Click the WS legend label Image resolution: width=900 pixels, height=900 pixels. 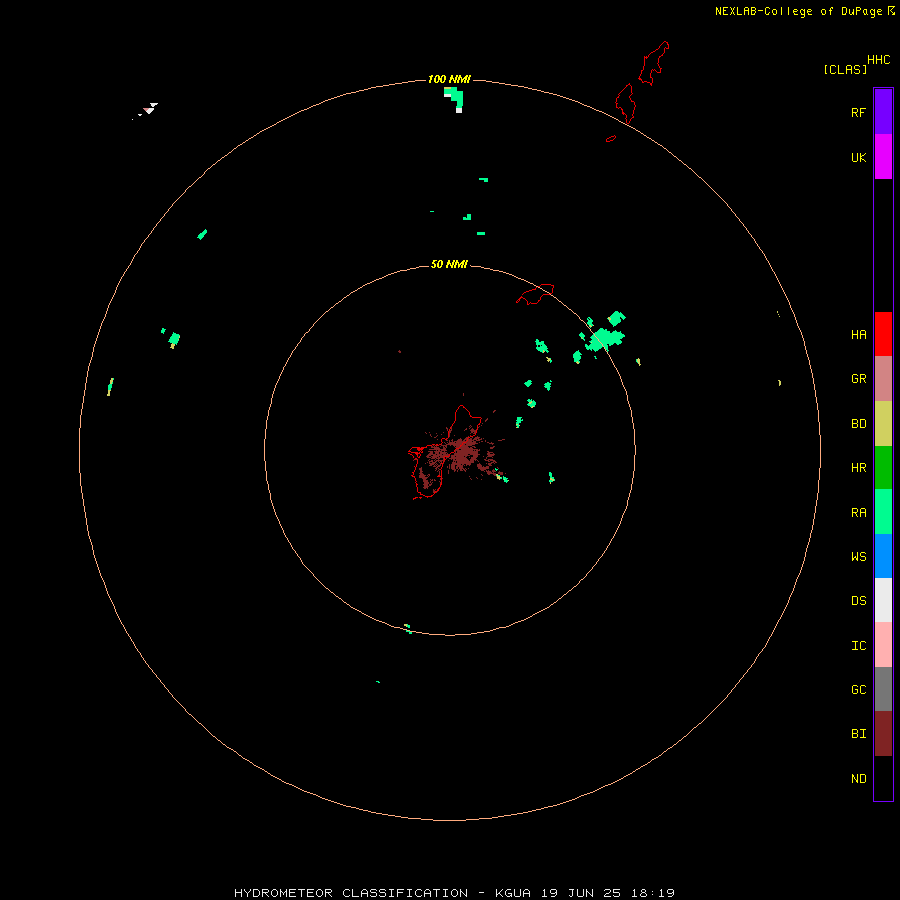(x=858, y=556)
